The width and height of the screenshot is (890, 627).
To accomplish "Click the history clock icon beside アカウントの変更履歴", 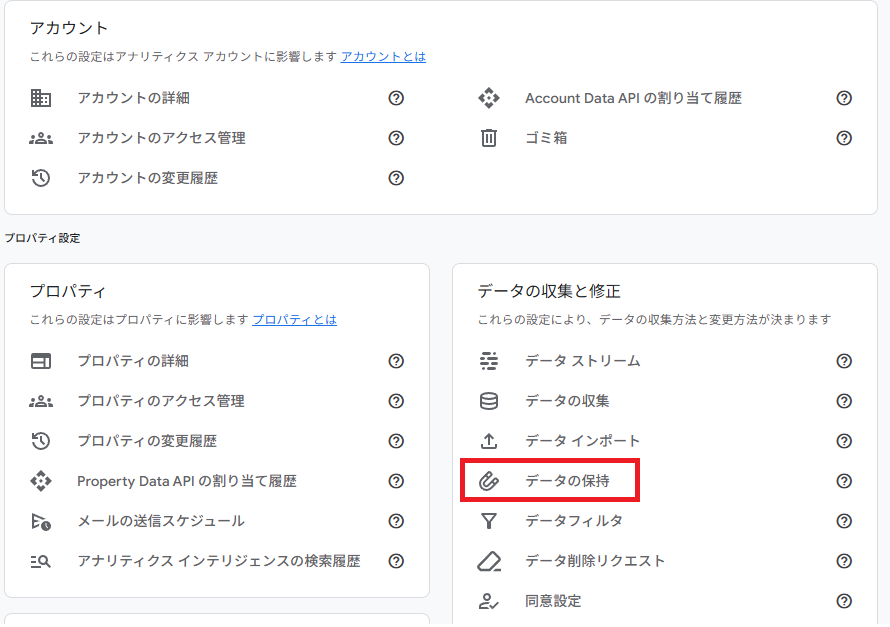I will [x=41, y=178].
